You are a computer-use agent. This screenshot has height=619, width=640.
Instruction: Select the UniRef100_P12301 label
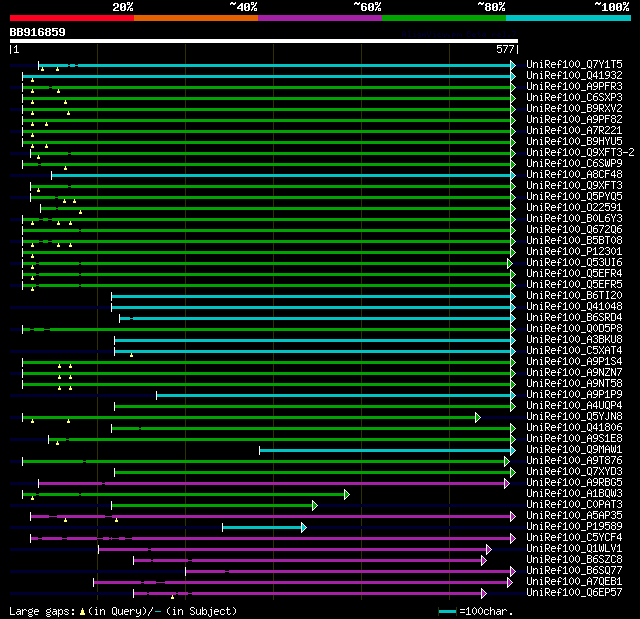point(574,252)
